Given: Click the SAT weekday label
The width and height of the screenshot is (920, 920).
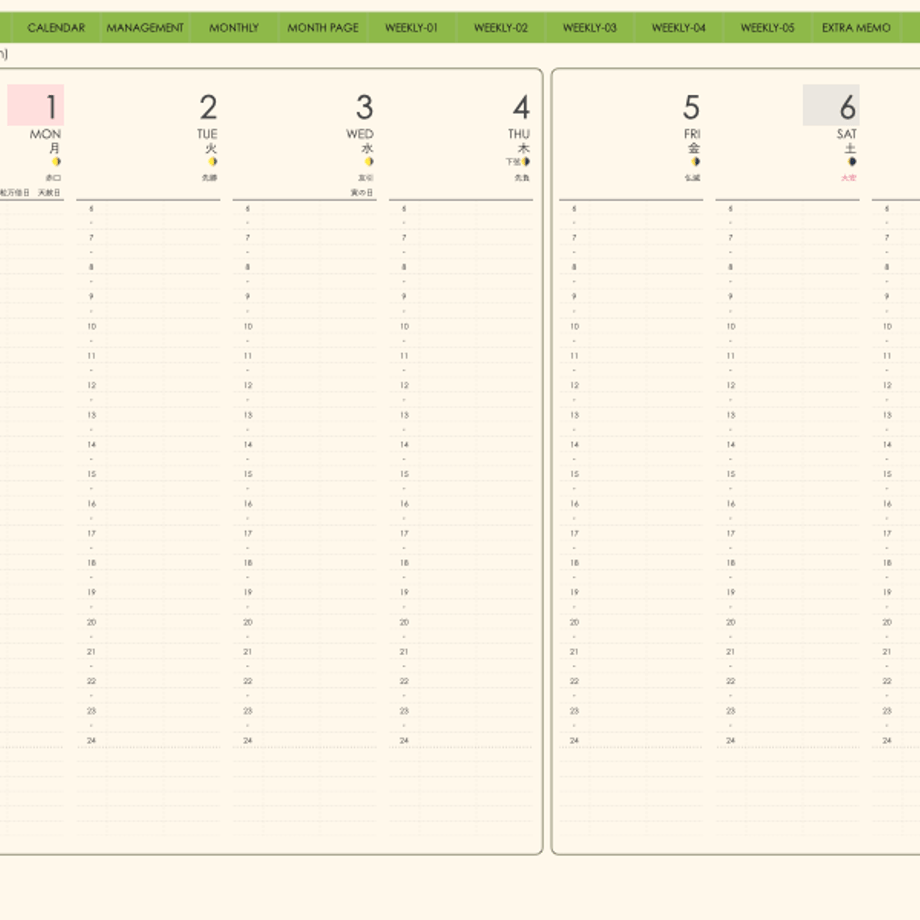Looking at the screenshot, I should [x=847, y=134].
